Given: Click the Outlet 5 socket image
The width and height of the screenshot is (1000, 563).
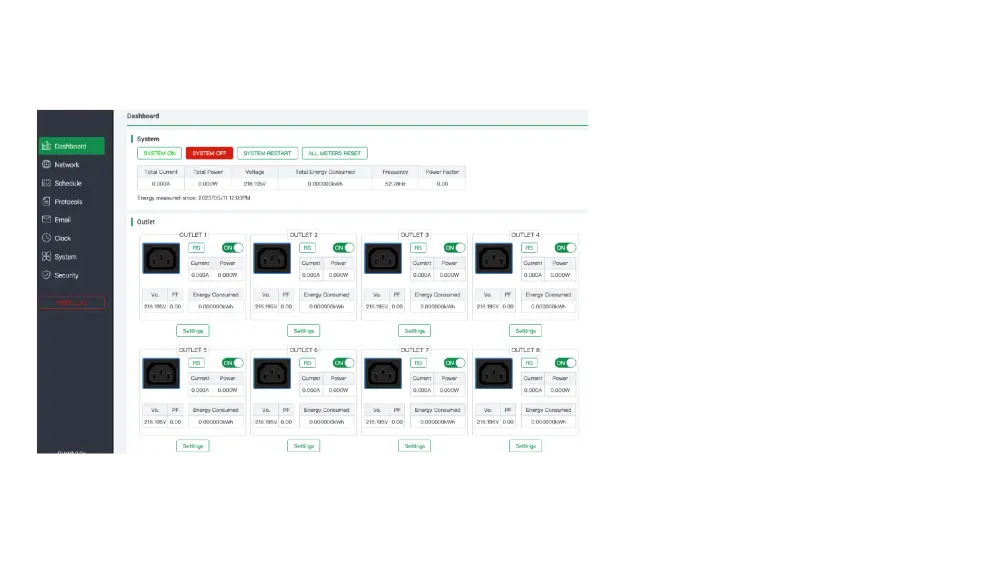Looking at the screenshot, I should 161,374.
